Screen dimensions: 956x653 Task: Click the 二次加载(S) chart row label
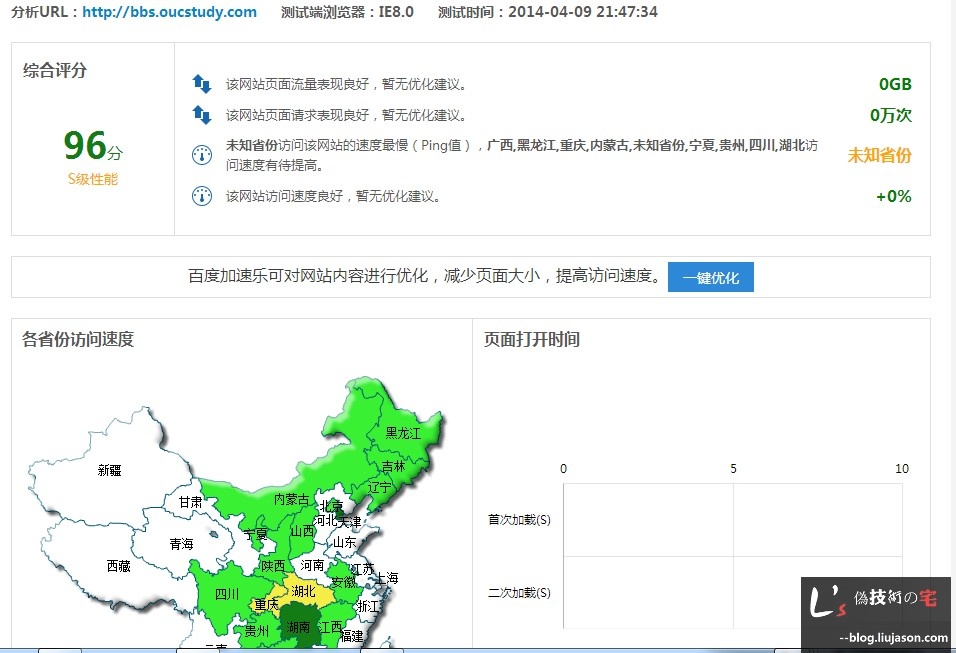coord(519,593)
